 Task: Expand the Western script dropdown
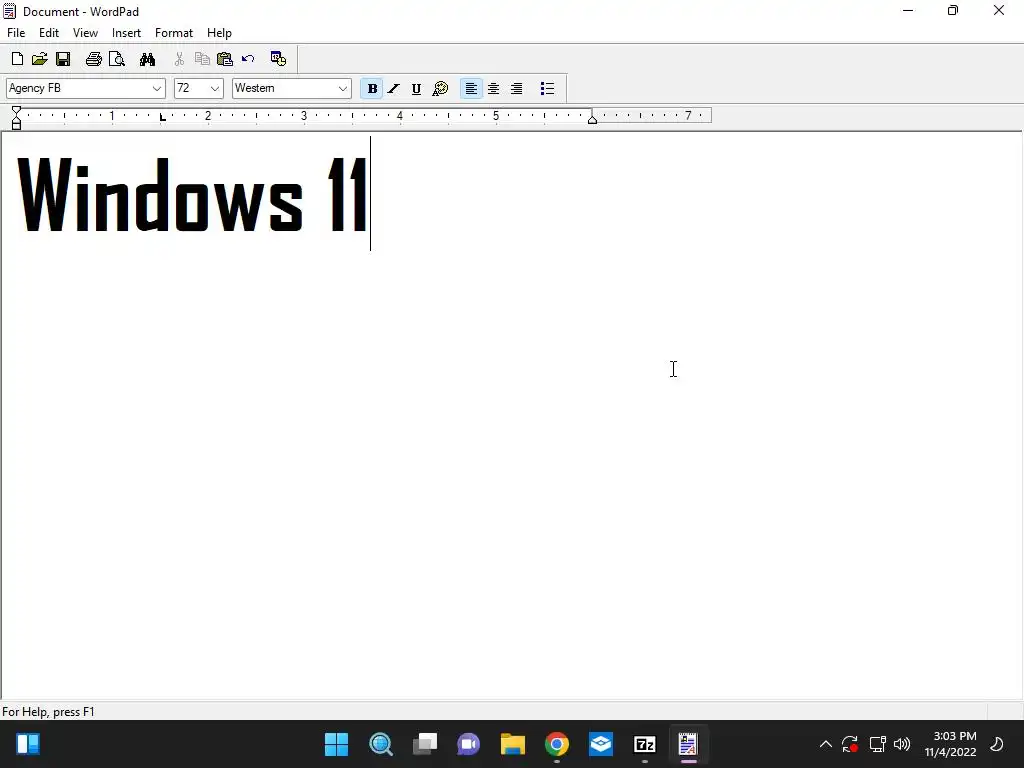click(343, 89)
